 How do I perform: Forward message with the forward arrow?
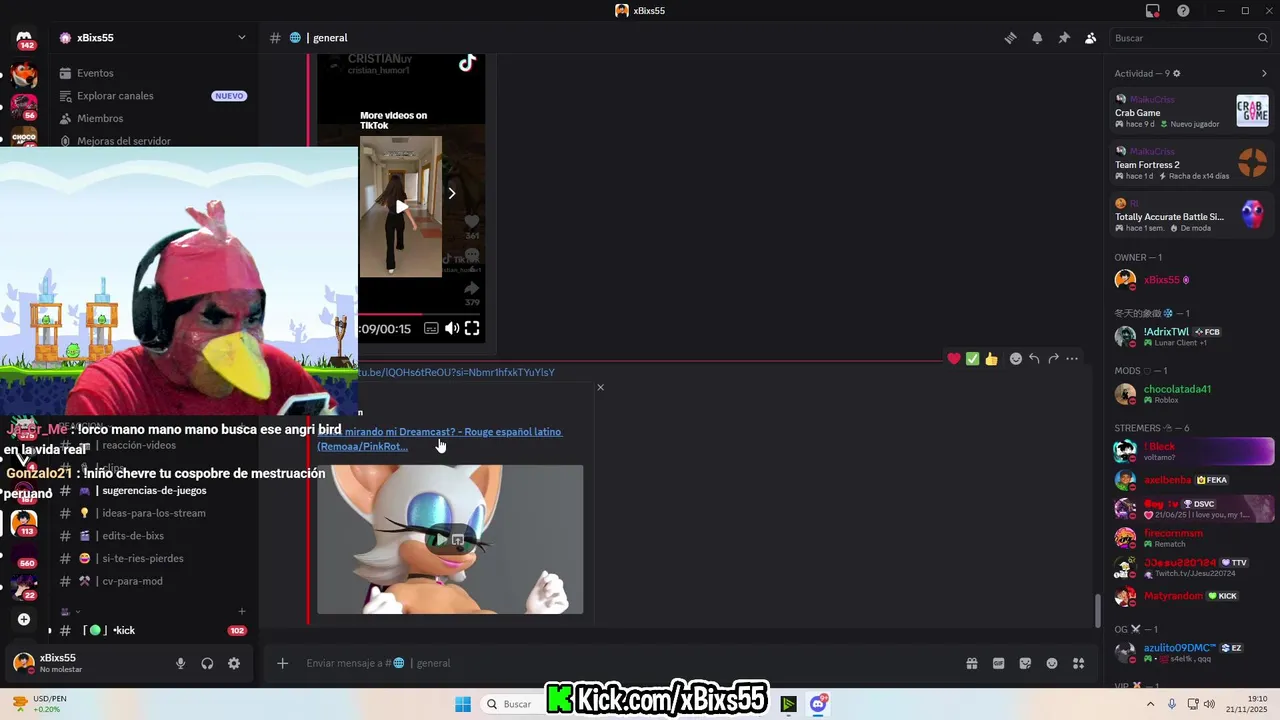1053,359
